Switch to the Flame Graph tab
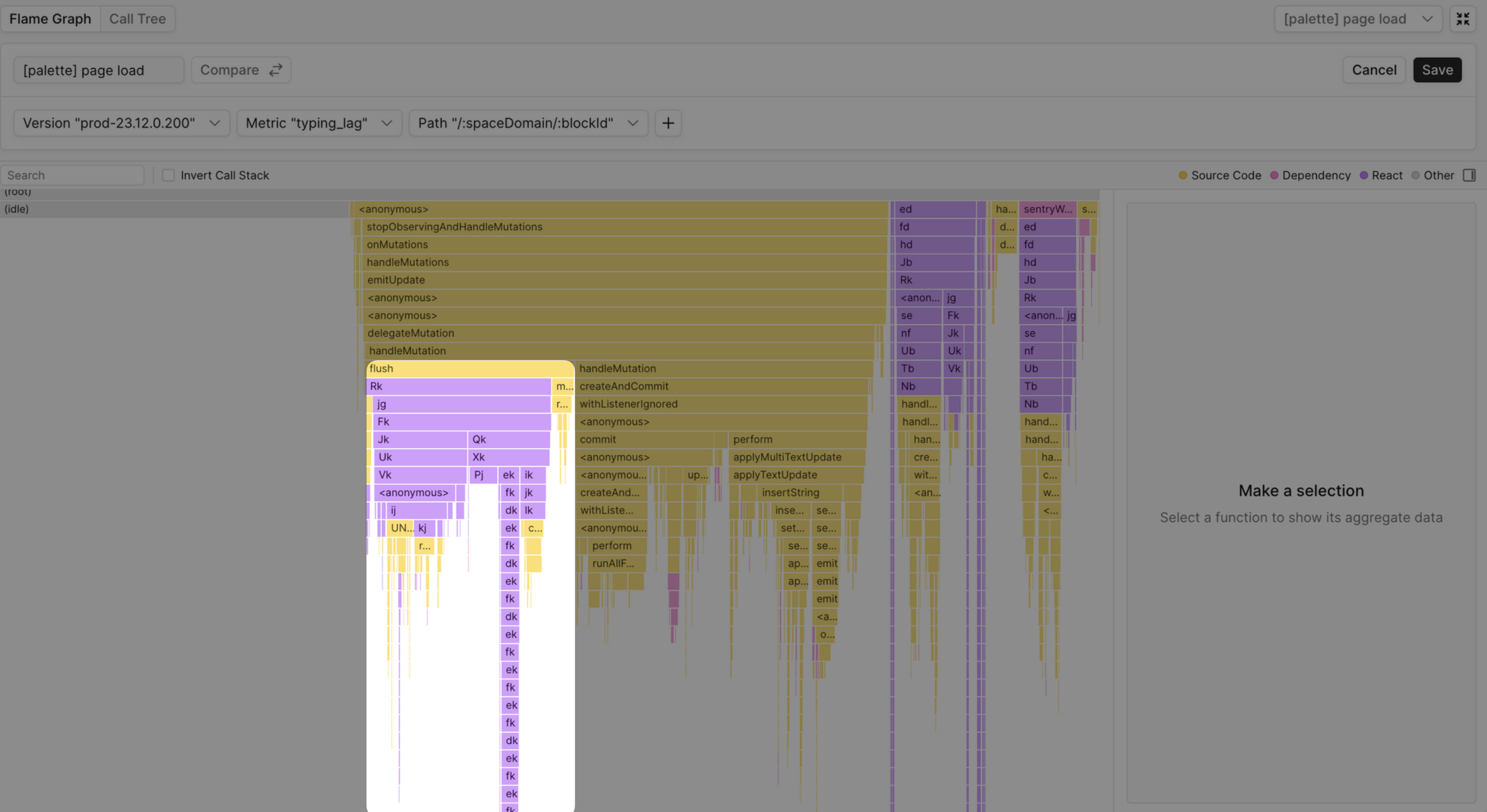The width and height of the screenshot is (1487, 812). [x=50, y=19]
